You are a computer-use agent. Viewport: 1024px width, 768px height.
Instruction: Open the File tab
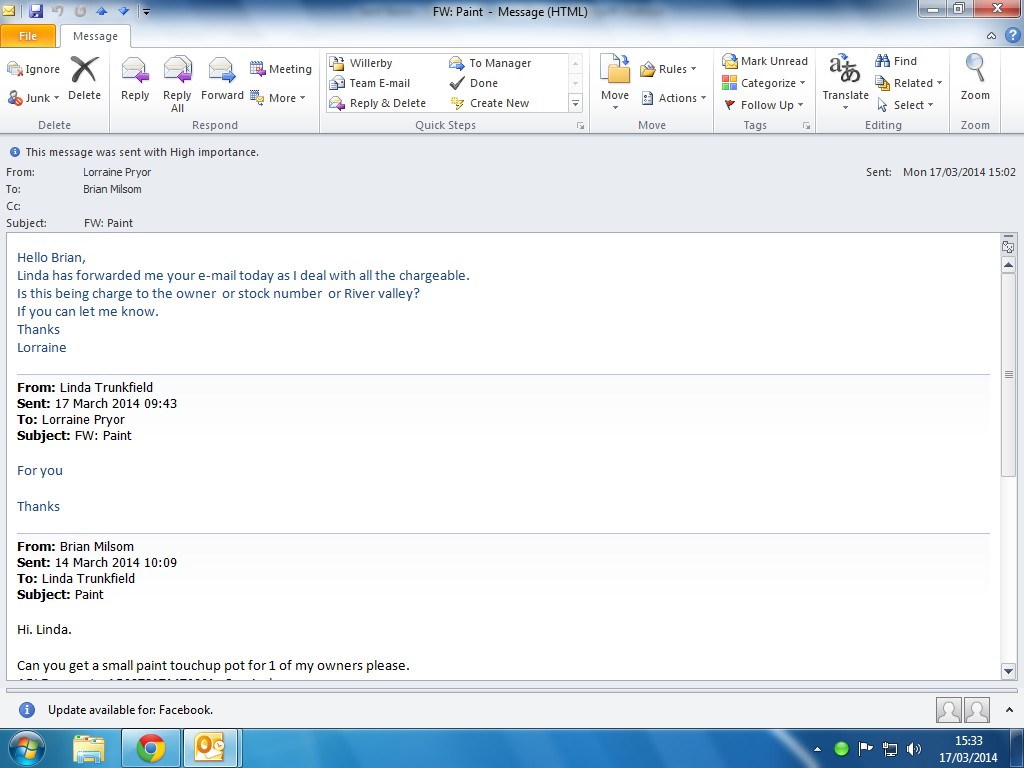click(28, 36)
